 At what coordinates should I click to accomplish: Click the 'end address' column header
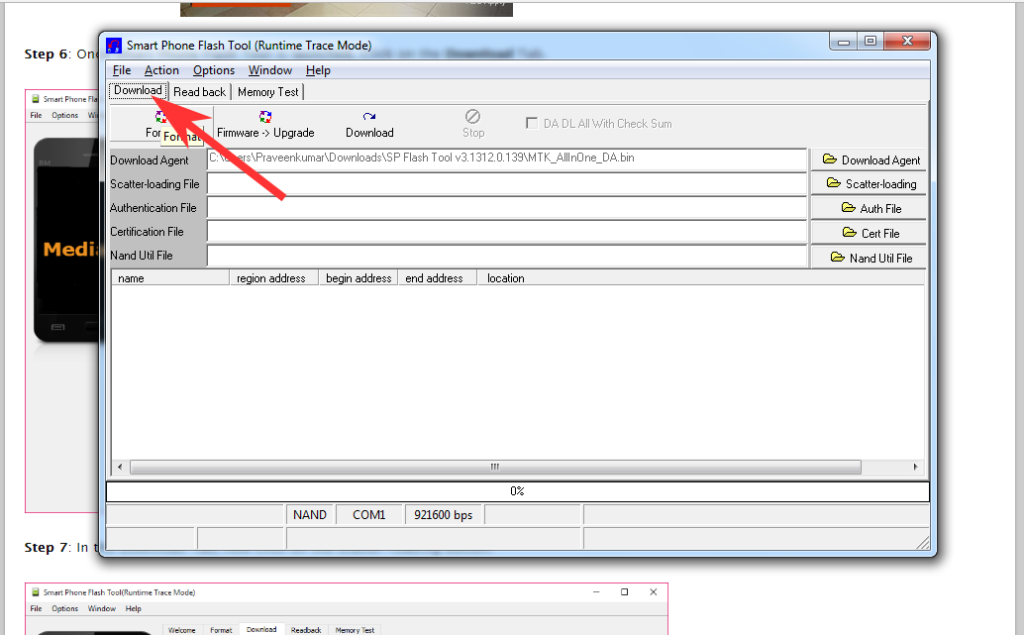437,278
